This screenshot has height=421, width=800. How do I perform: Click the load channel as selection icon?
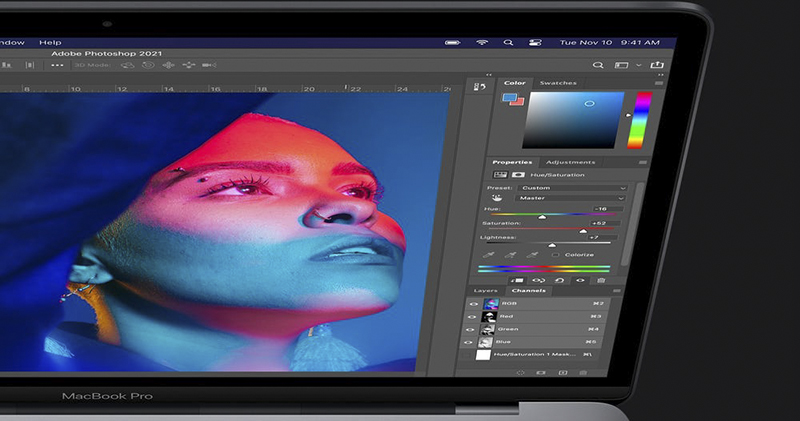click(x=520, y=373)
